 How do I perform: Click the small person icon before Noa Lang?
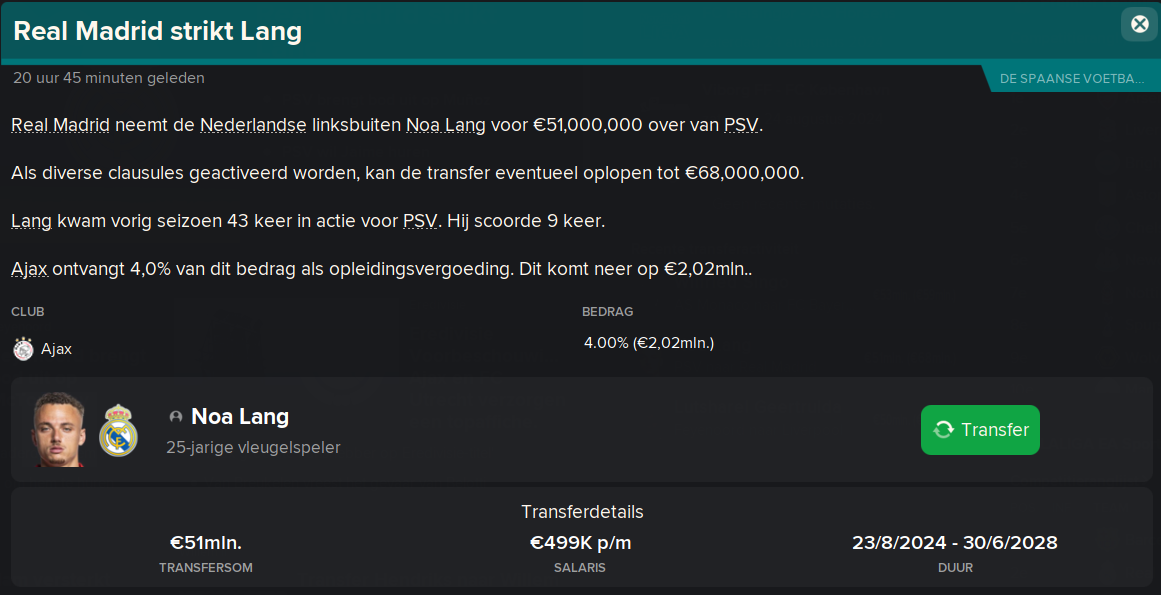pyautogui.click(x=175, y=417)
